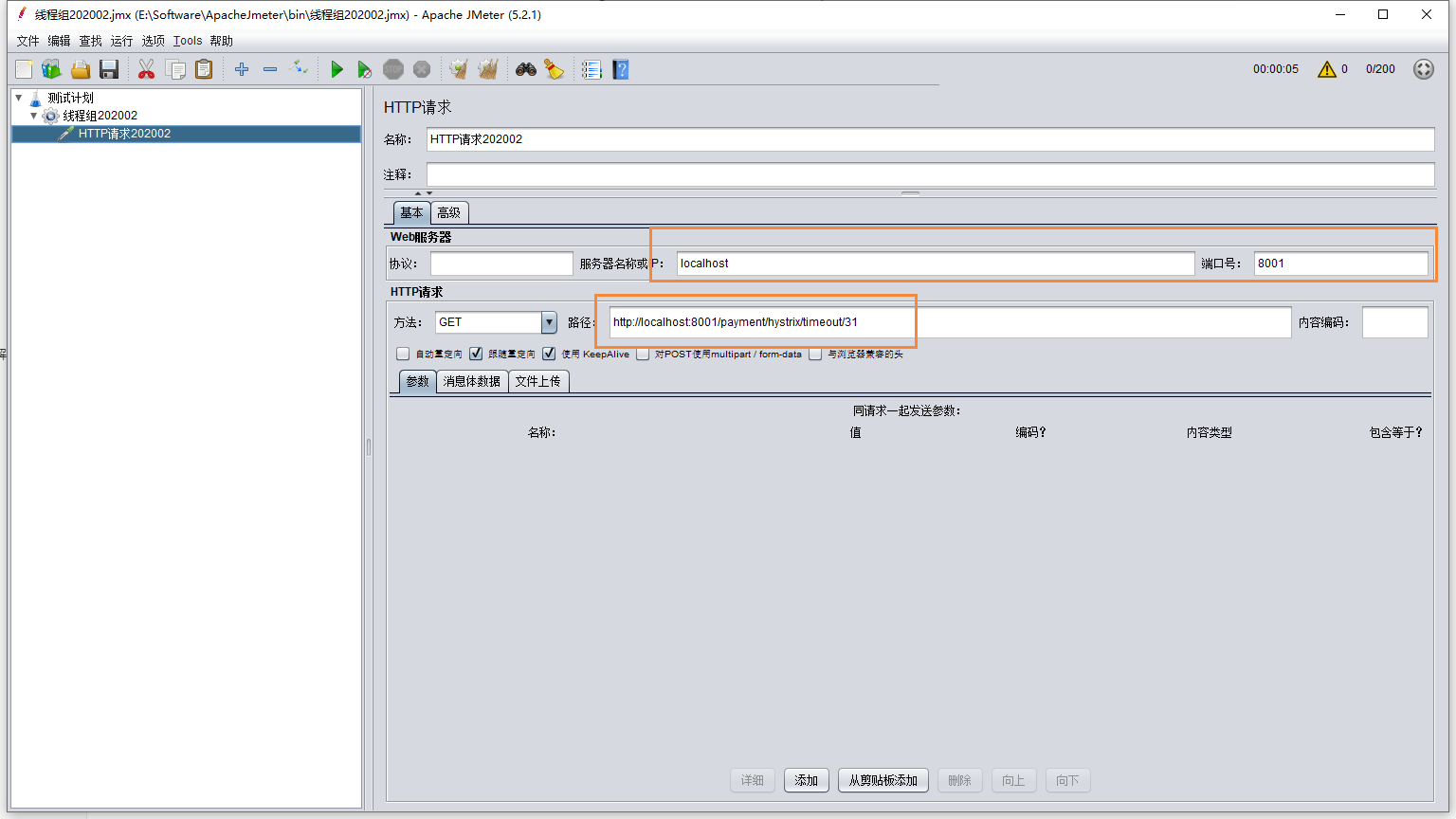
Task: Click the 向上 button
Action: (1014, 780)
